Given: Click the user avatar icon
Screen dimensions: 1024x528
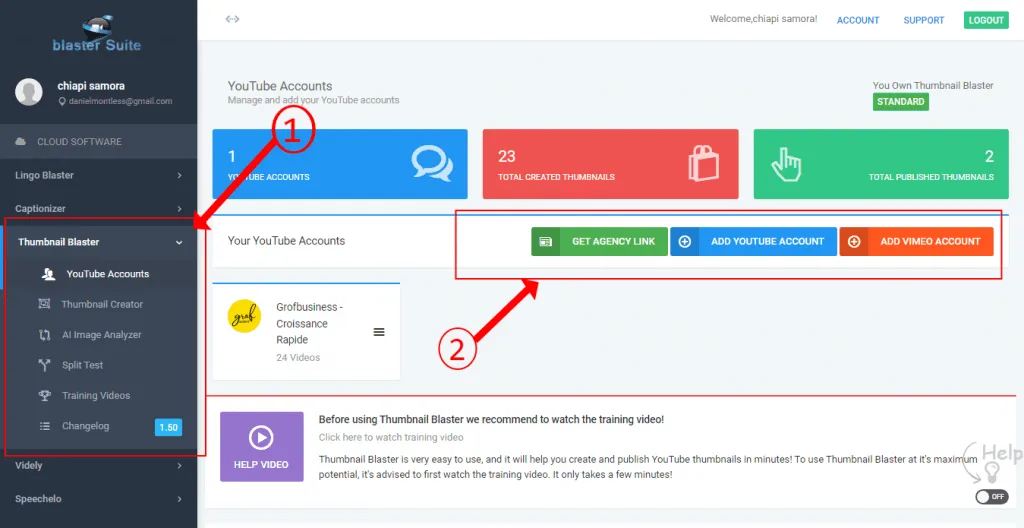Looking at the screenshot, I should 29,92.
